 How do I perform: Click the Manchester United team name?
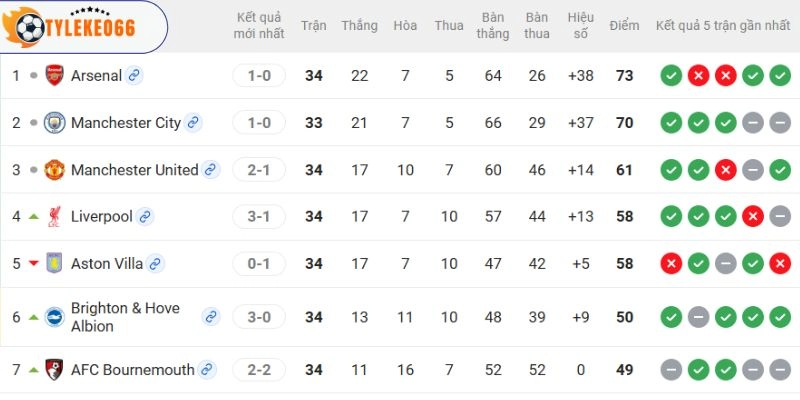tap(135, 170)
